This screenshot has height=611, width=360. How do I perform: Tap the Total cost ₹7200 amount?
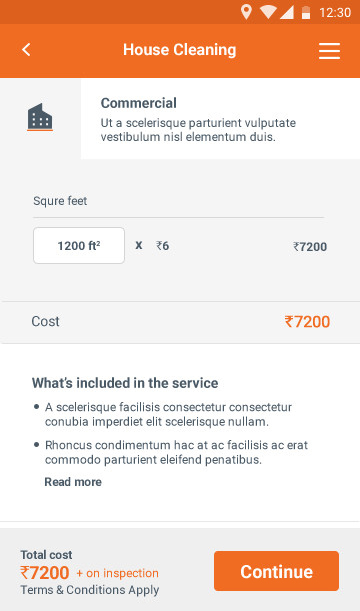point(45,573)
